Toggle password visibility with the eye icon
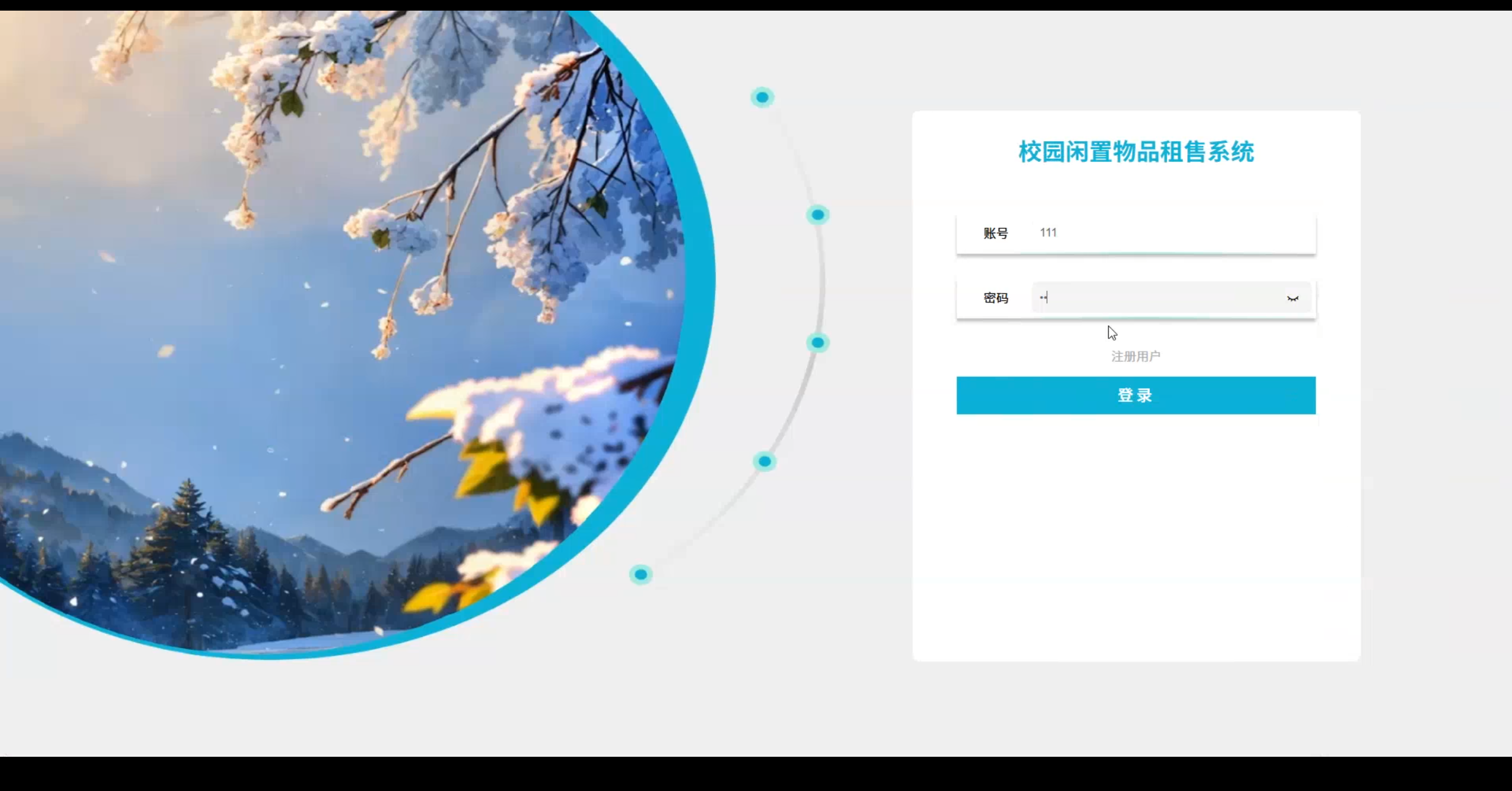 pyautogui.click(x=1293, y=298)
